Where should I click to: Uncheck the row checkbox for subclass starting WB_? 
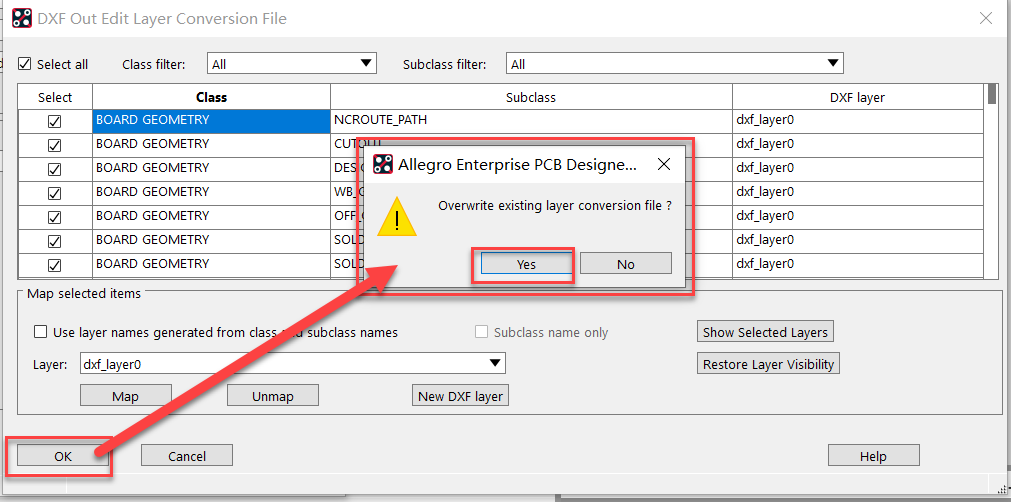[55, 193]
